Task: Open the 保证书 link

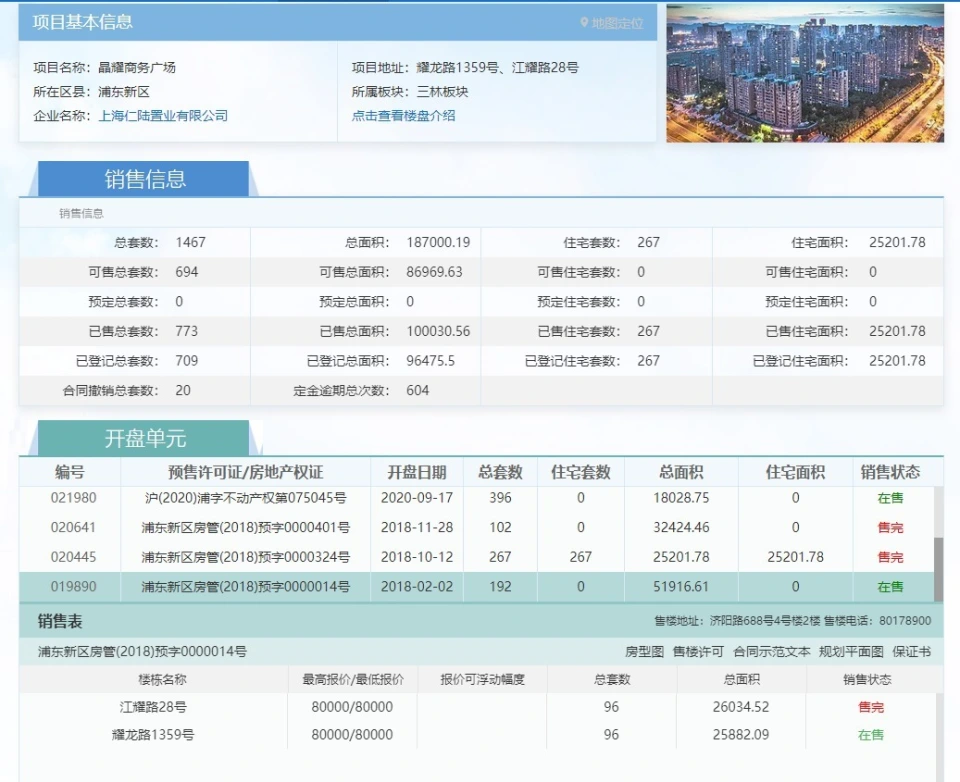Action: click(911, 652)
